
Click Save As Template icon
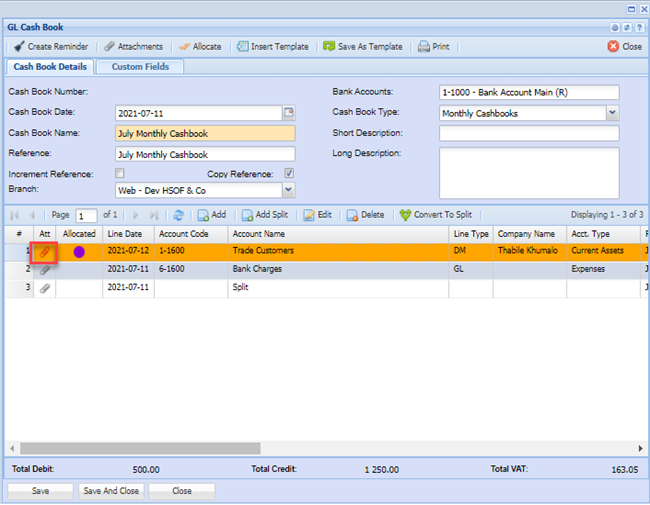[x=329, y=46]
